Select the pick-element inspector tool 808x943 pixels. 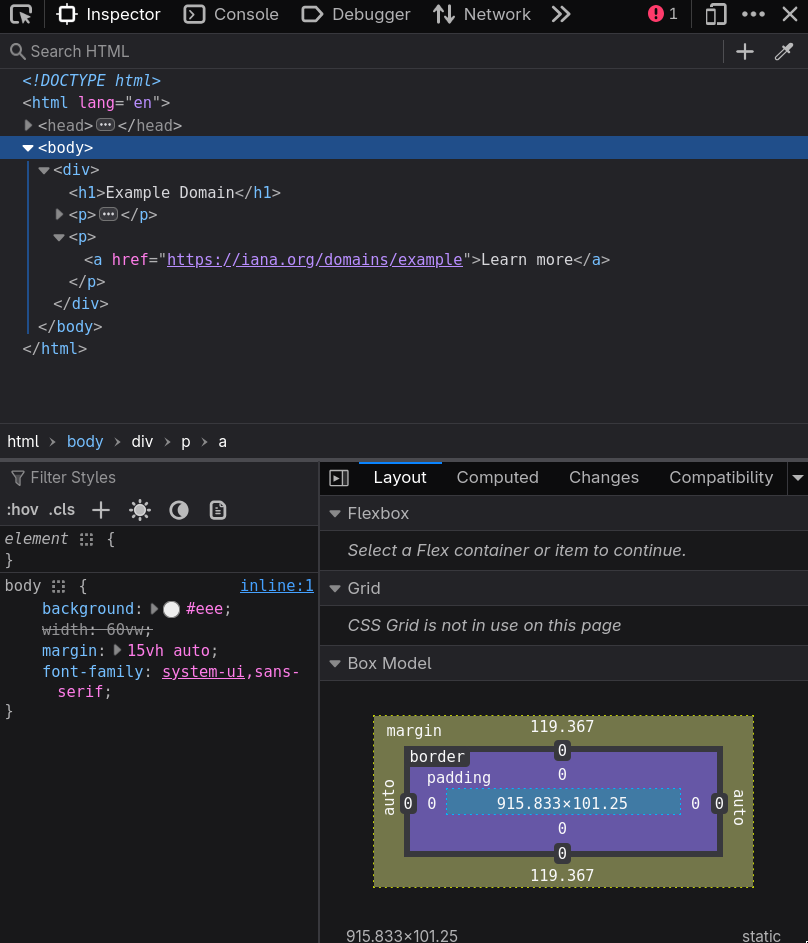[x=20, y=14]
